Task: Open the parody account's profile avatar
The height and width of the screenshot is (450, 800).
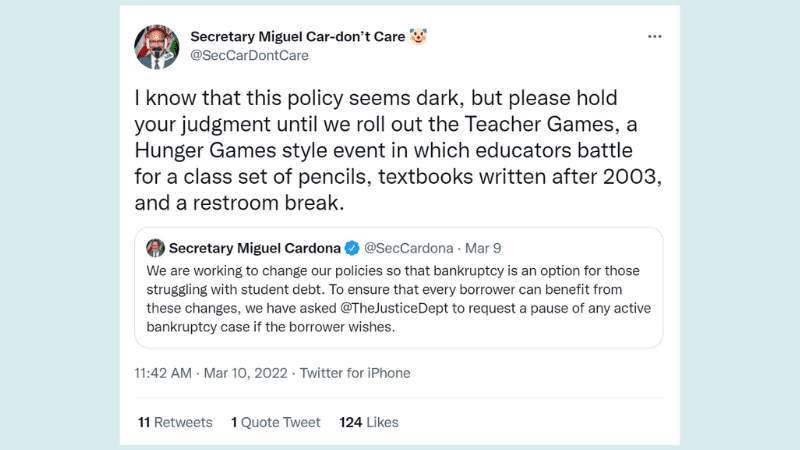Action: coord(158,47)
